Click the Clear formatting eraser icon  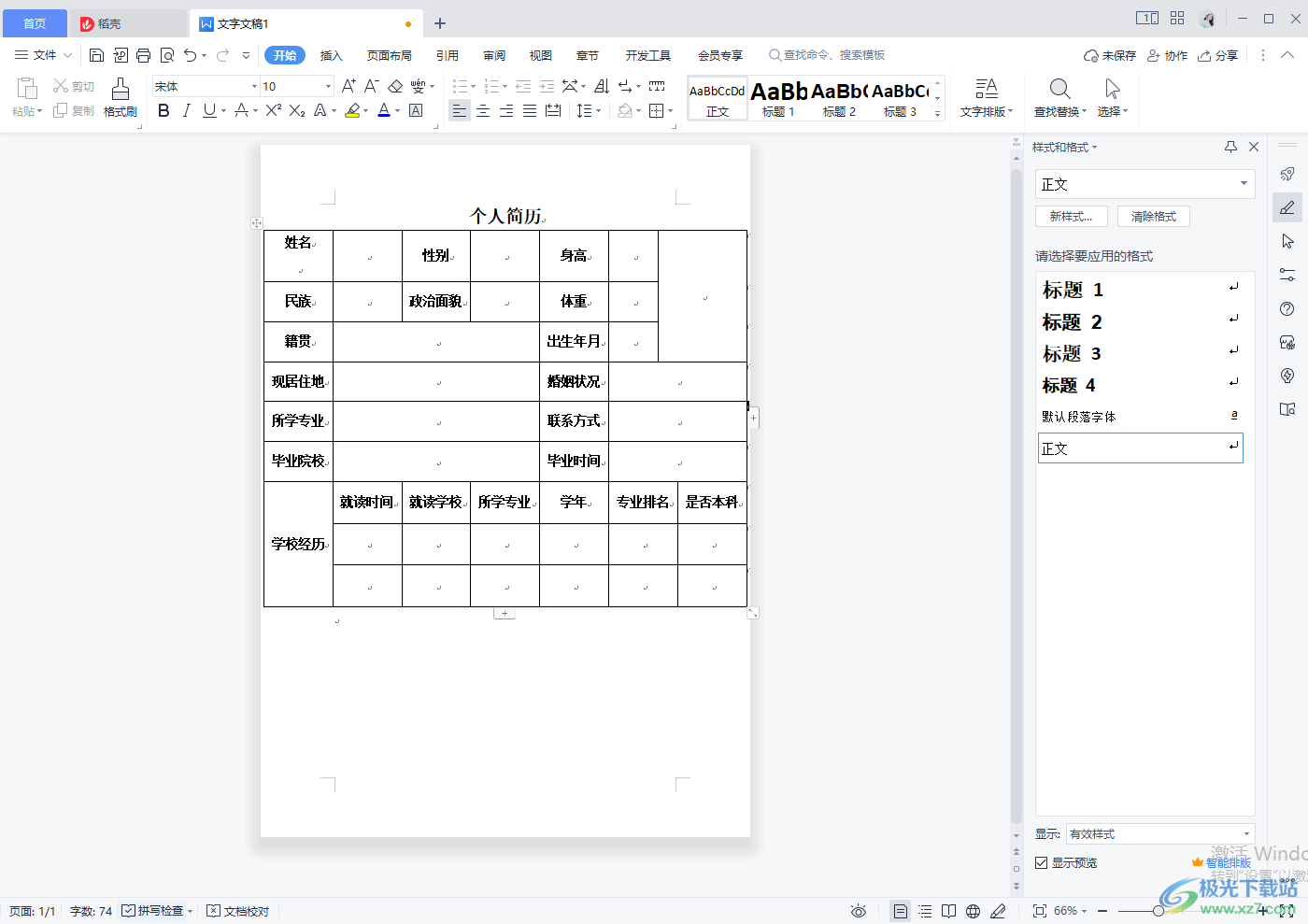(395, 86)
